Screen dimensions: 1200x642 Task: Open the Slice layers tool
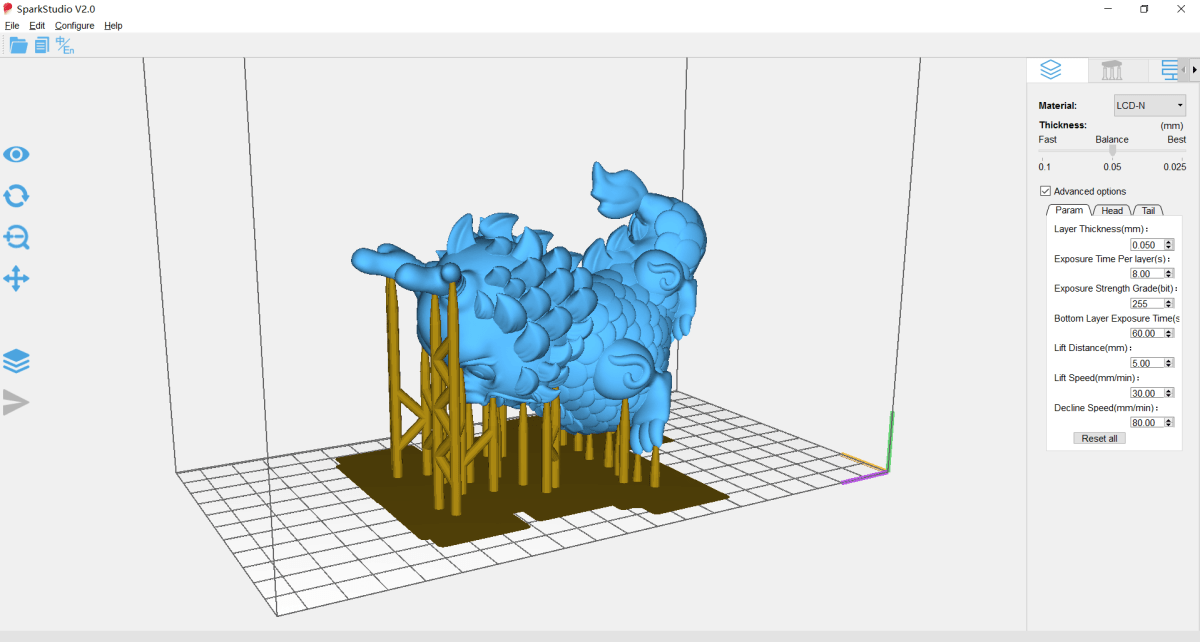point(16,360)
